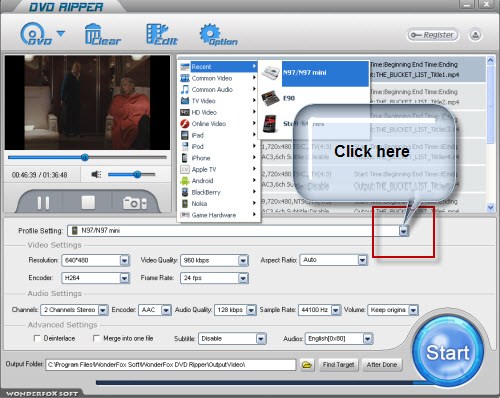Click the After Done button
The width and height of the screenshot is (500, 398).
pyautogui.click(x=382, y=365)
